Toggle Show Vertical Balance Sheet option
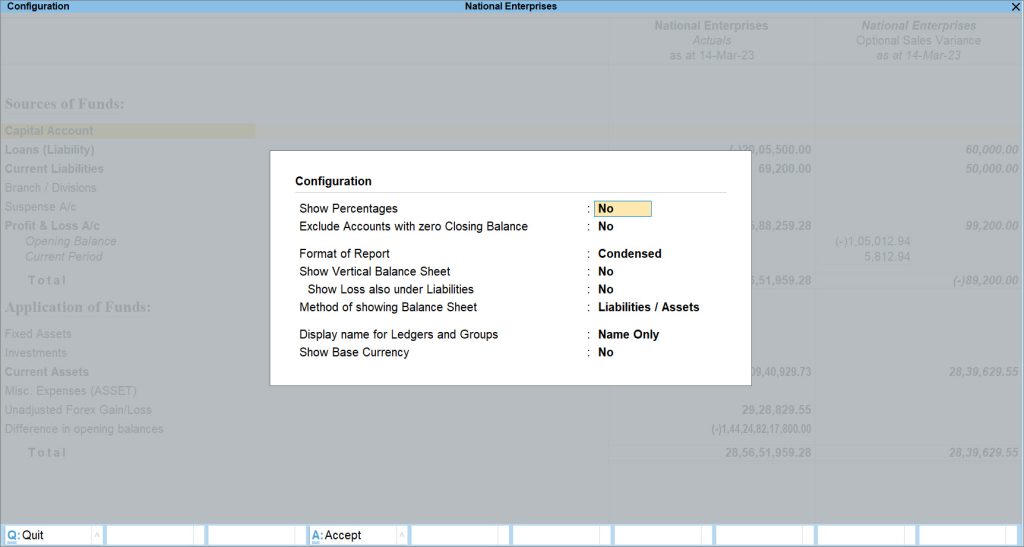 pyautogui.click(x=605, y=272)
